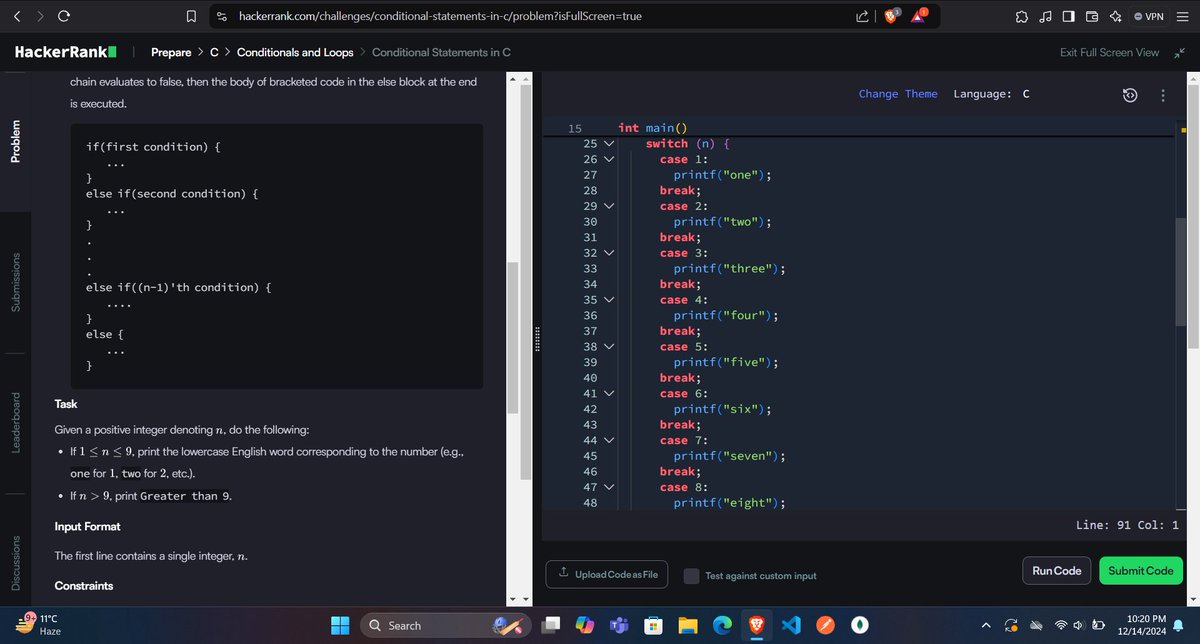Click 'Line: 91 Col: 1' status text
The height and width of the screenshot is (644, 1200).
[1128, 524]
